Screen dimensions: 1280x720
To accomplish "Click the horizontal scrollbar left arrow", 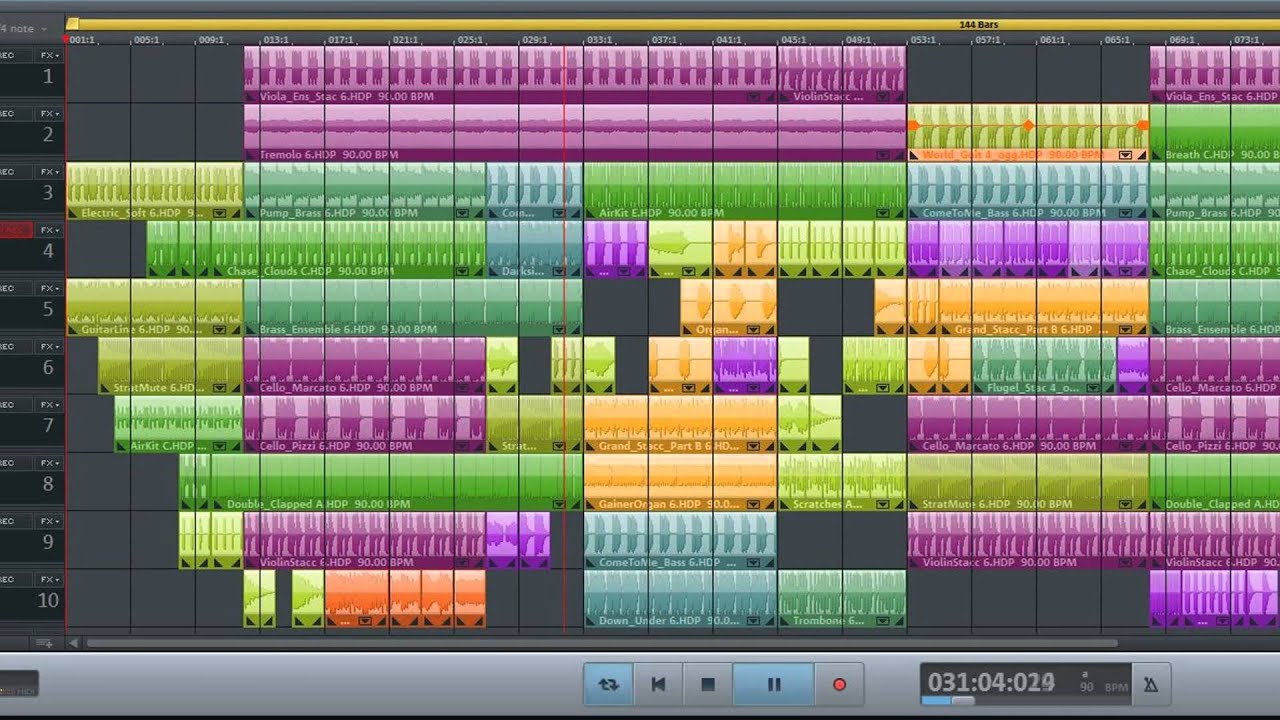I will click(72, 643).
